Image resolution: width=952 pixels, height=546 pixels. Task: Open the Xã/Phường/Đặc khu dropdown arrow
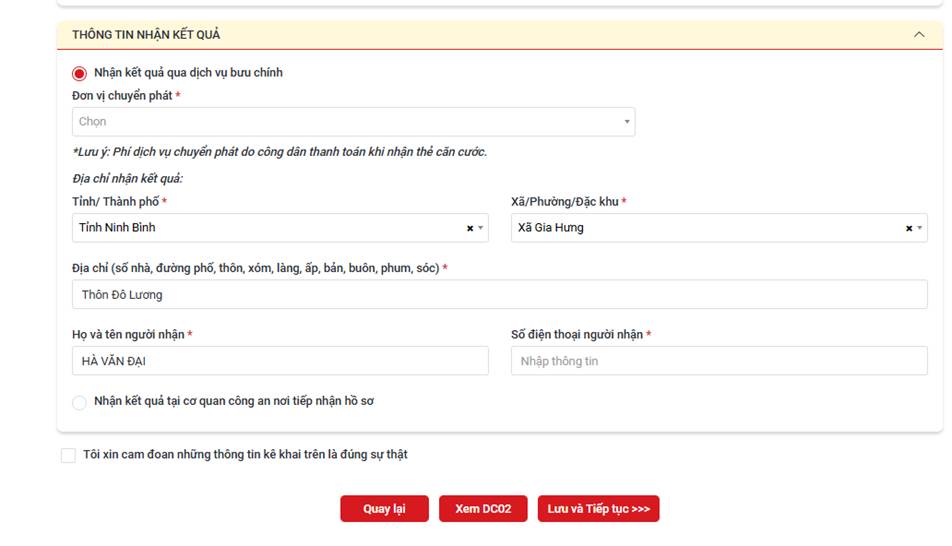click(x=919, y=228)
